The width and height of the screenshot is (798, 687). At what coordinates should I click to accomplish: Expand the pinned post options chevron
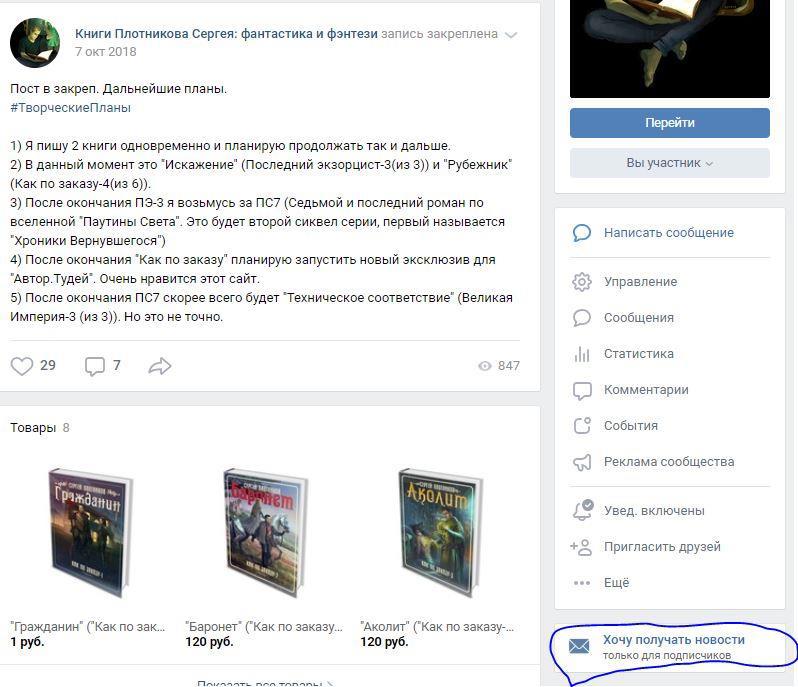tap(511, 35)
